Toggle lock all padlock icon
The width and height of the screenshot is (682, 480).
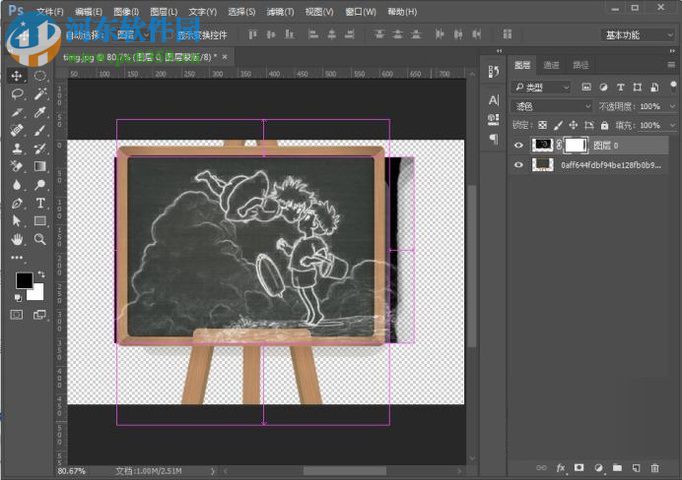pos(605,126)
